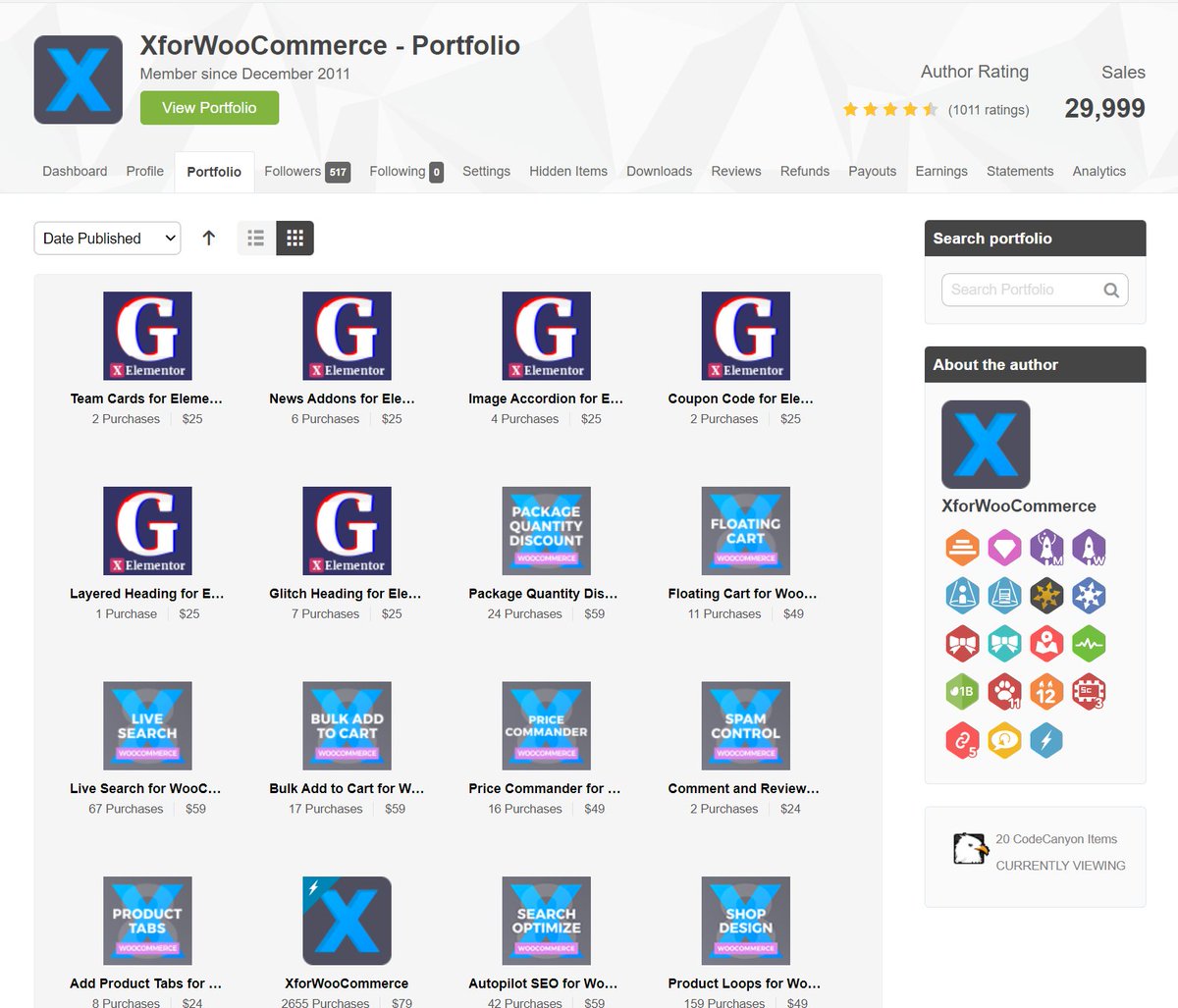Click the XforWooCommerce logo in page header
1178x1008 pixels.
(x=79, y=80)
